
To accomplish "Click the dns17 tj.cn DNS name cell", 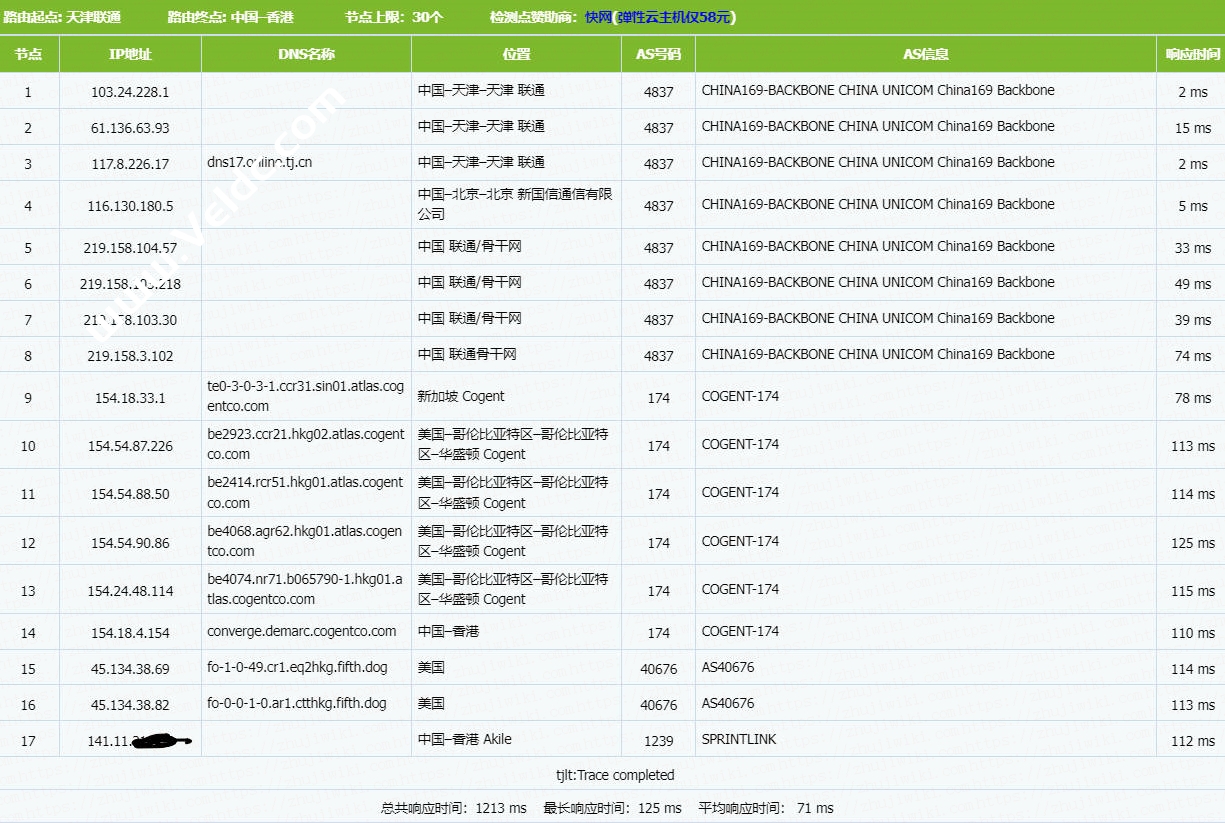I will point(260,162).
